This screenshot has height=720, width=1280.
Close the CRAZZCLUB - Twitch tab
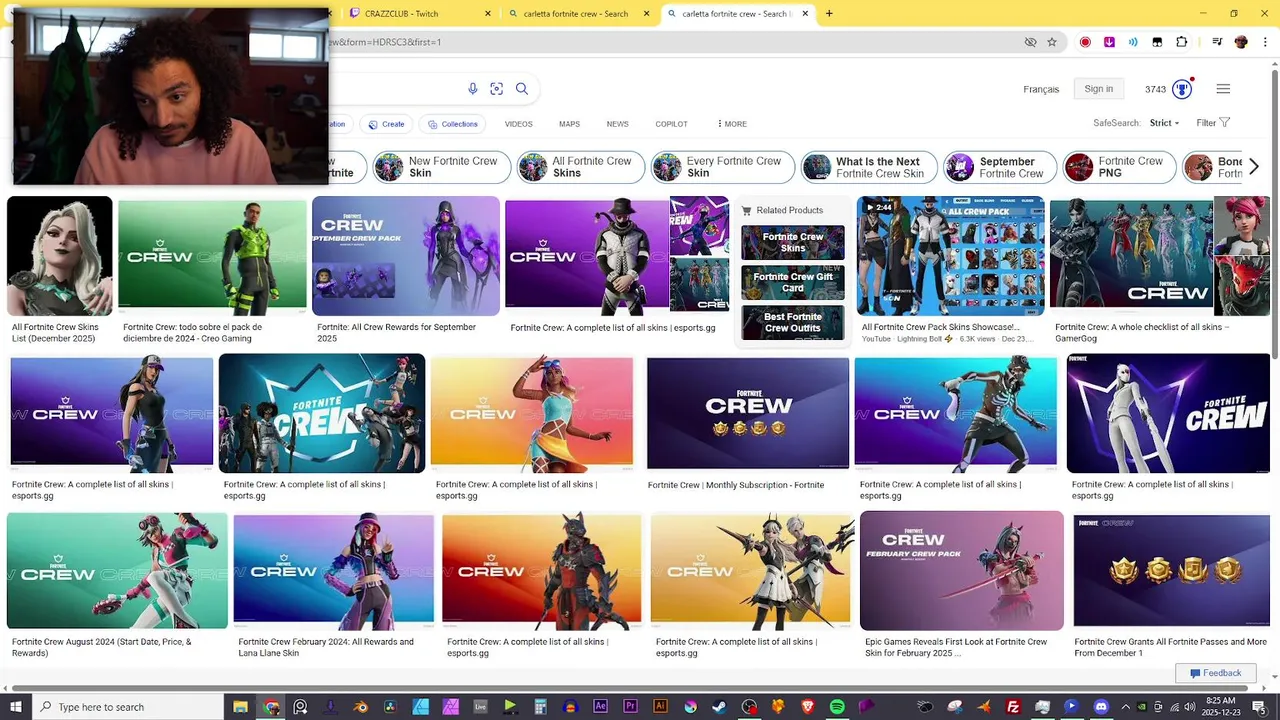coord(488,14)
